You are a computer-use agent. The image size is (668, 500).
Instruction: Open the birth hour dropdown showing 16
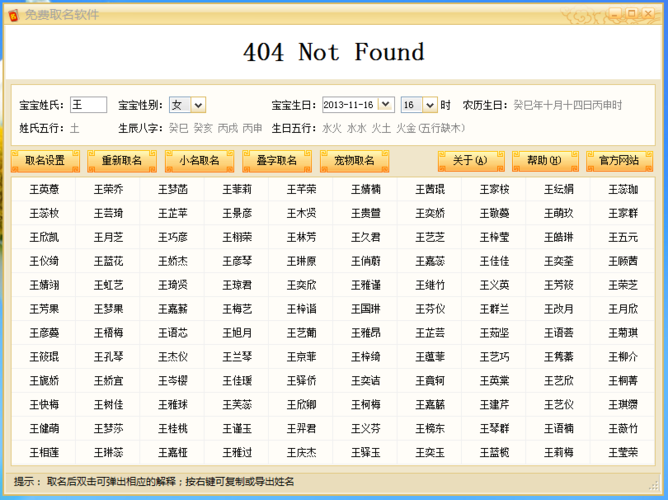[430, 105]
